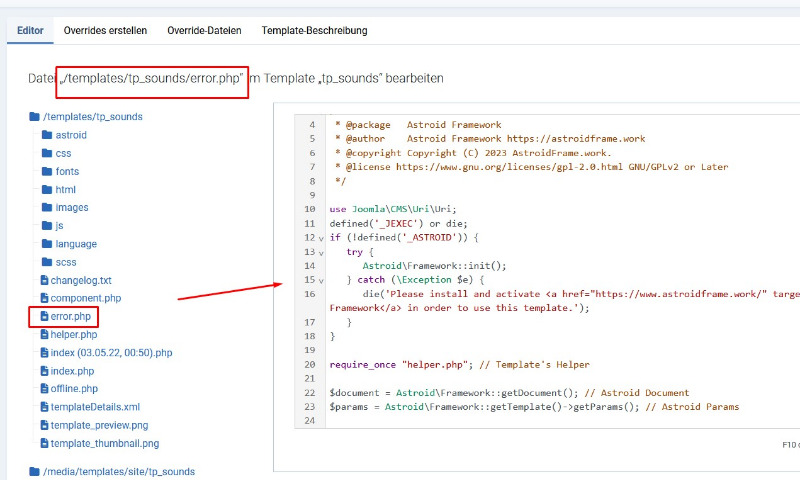Image resolution: width=800 pixels, height=480 pixels.
Task: Click the offline.php file icon
Action: 44,389
